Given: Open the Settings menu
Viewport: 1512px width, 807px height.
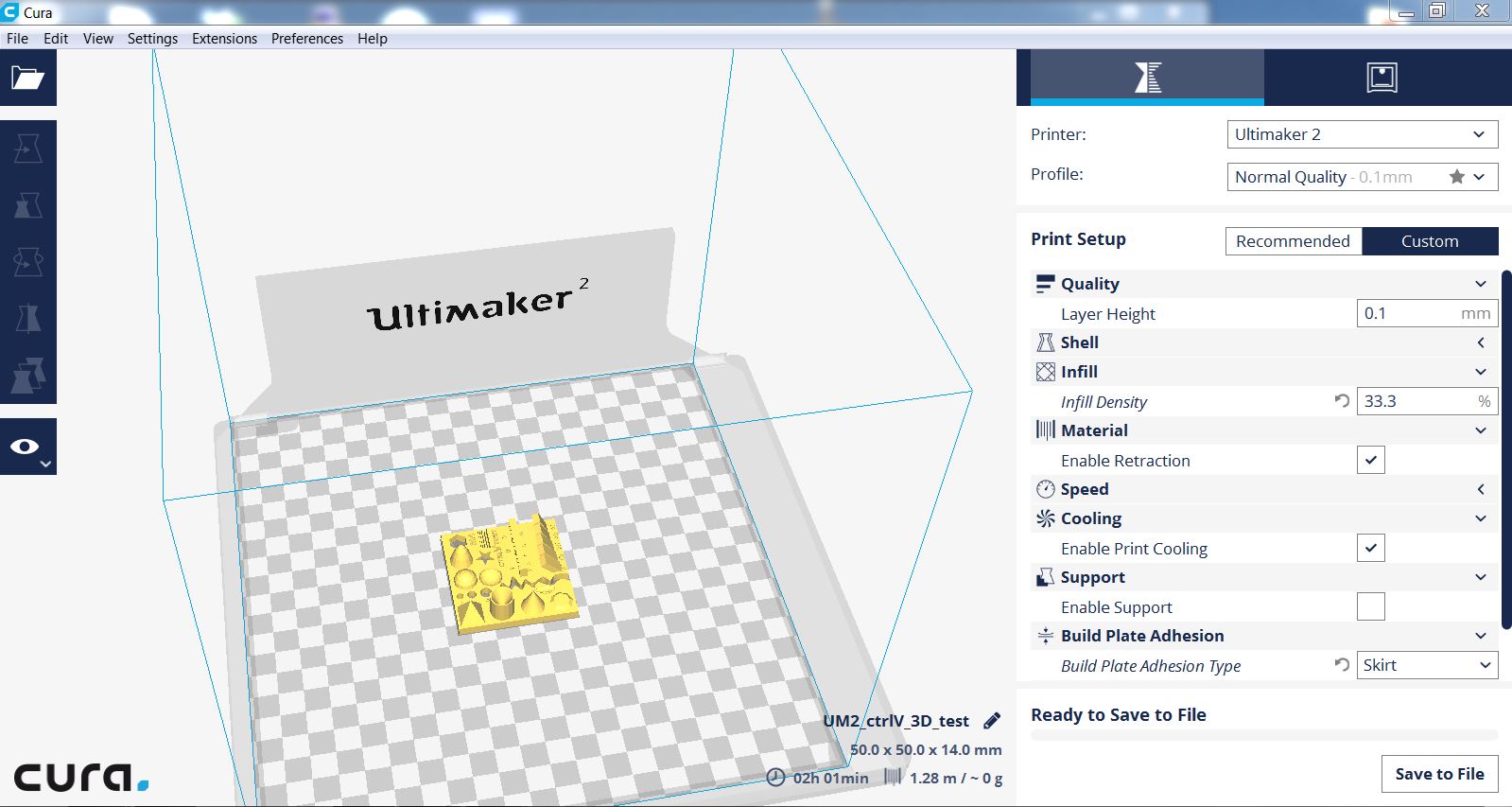Looking at the screenshot, I should coord(152,39).
